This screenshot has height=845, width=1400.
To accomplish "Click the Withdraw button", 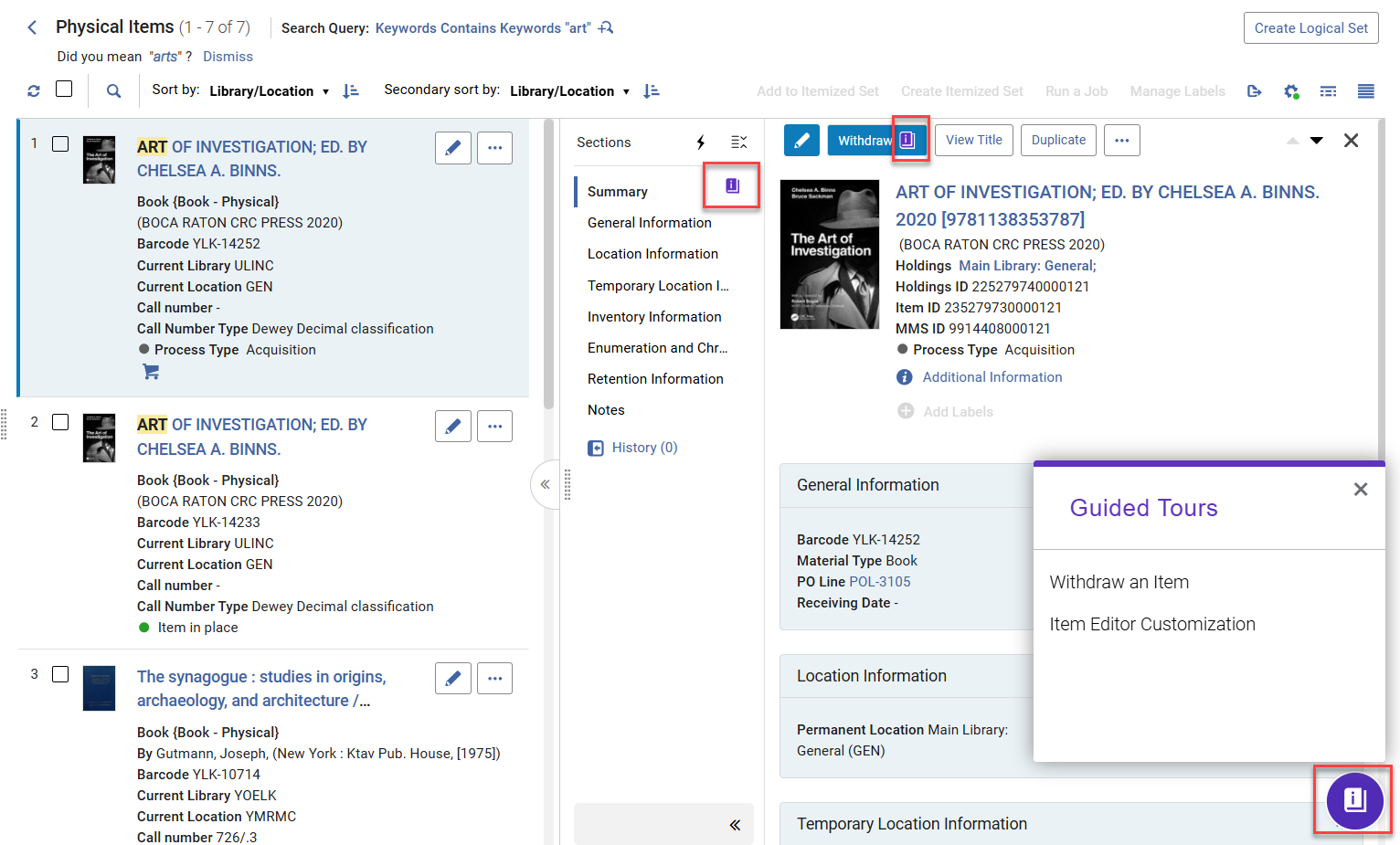I will coord(862,141).
